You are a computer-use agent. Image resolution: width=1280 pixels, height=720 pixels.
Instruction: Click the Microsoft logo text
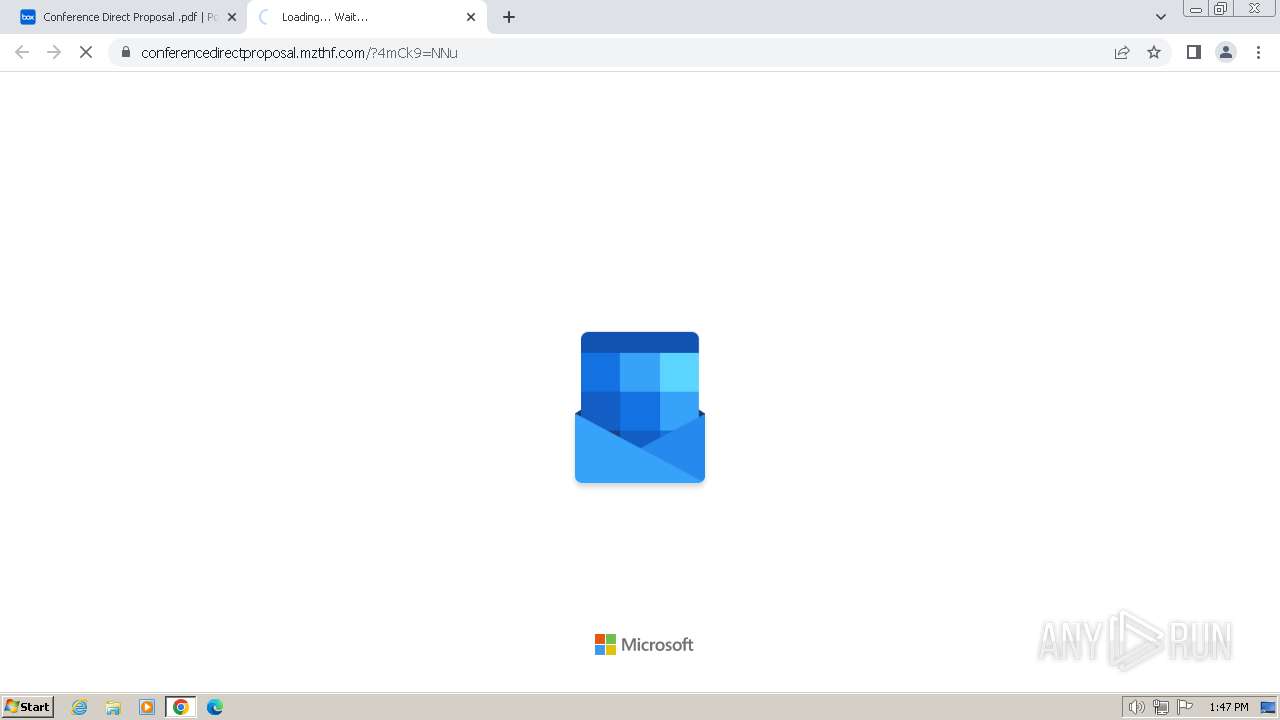[644, 644]
